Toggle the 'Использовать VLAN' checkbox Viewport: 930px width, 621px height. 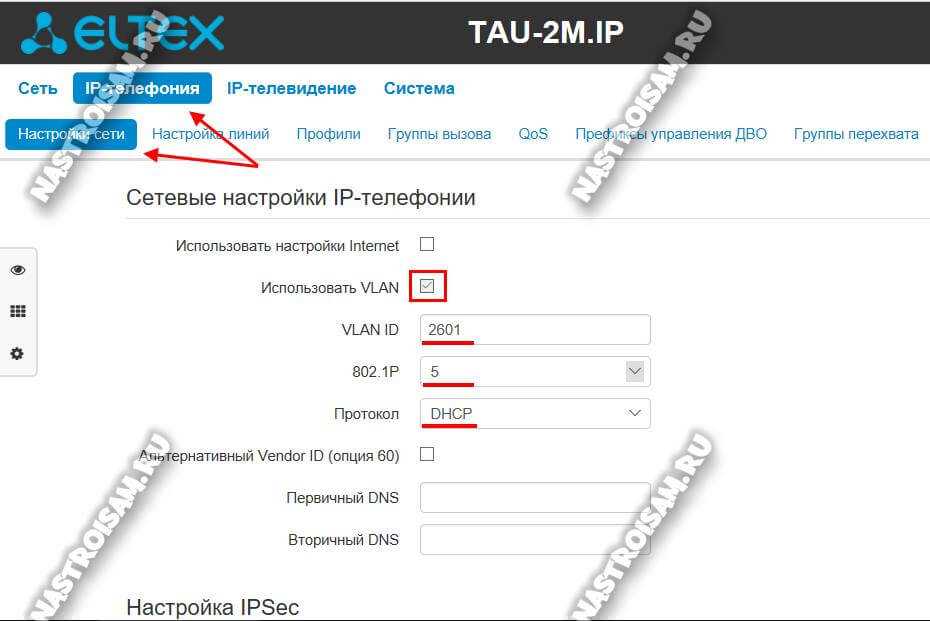[427, 286]
